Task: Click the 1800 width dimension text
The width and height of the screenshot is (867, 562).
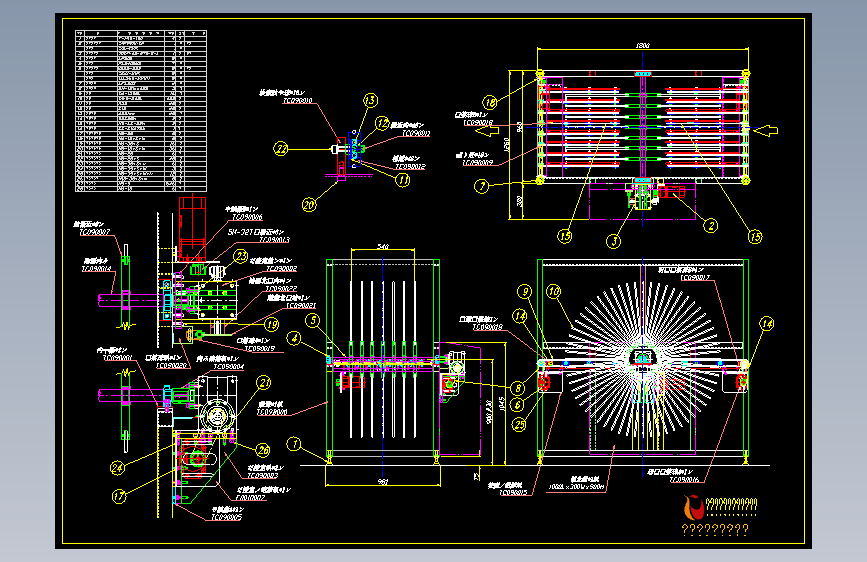Action: pos(643,45)
